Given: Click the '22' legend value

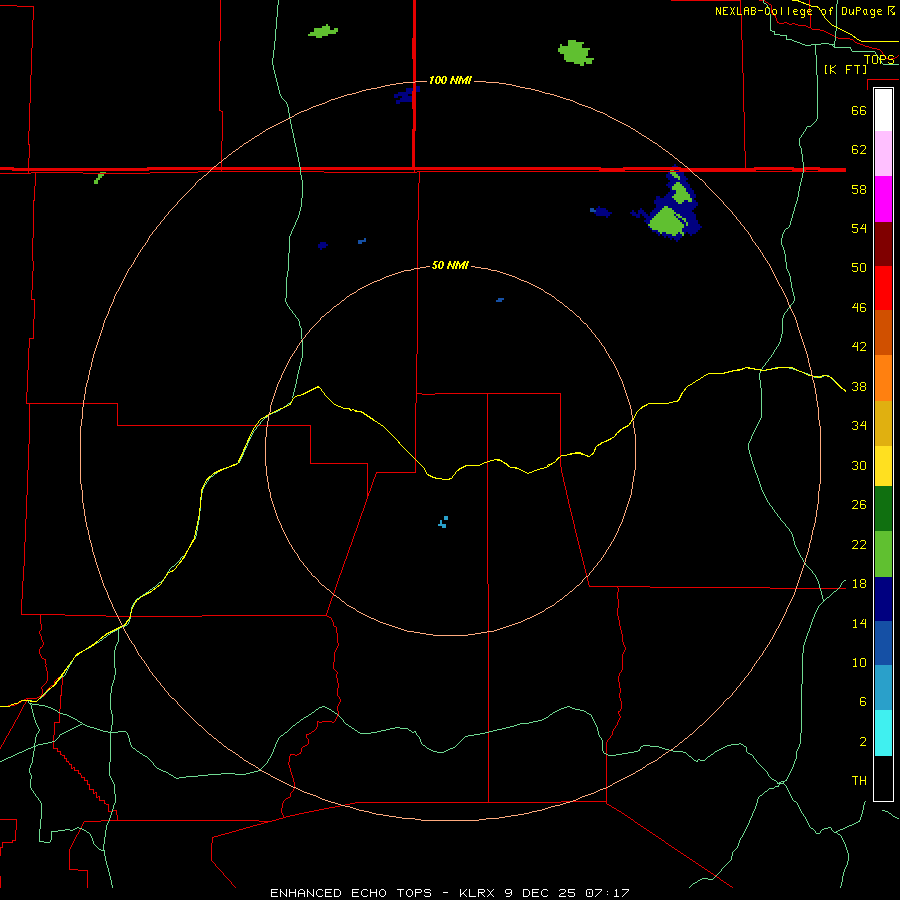Looking at the screenshot, I should pyautogui.click(x=859, y=545).
